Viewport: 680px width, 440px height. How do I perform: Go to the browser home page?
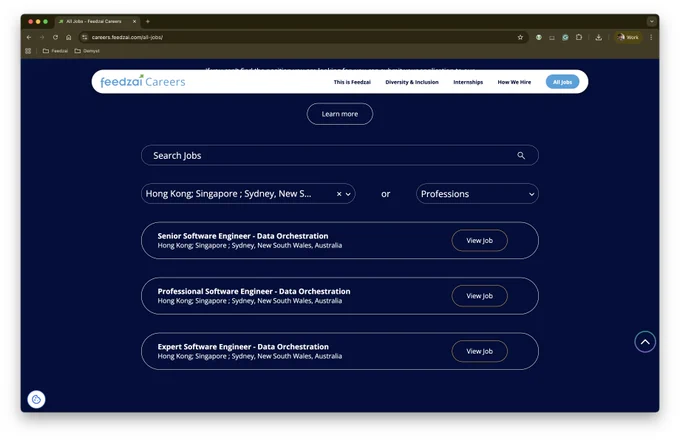pos(69,37)
